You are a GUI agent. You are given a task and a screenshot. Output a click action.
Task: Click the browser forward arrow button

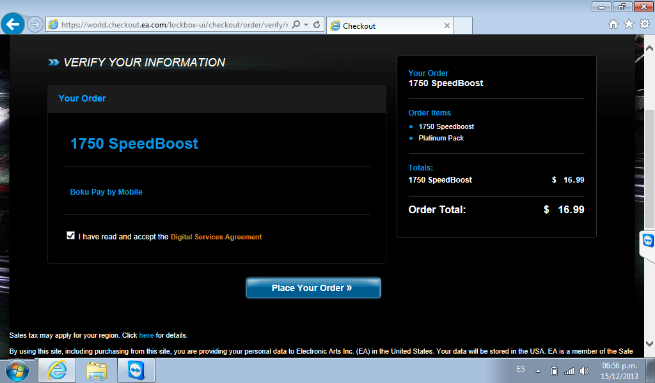(36, 25)
